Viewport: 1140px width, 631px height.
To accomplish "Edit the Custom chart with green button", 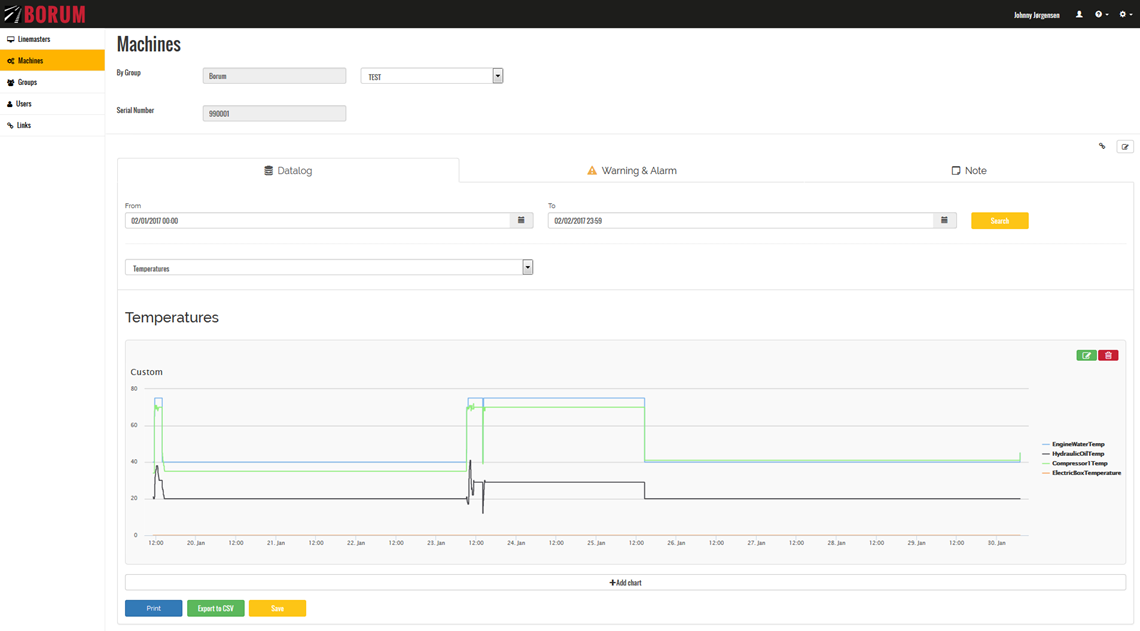I will click(x=1086, y=355).
